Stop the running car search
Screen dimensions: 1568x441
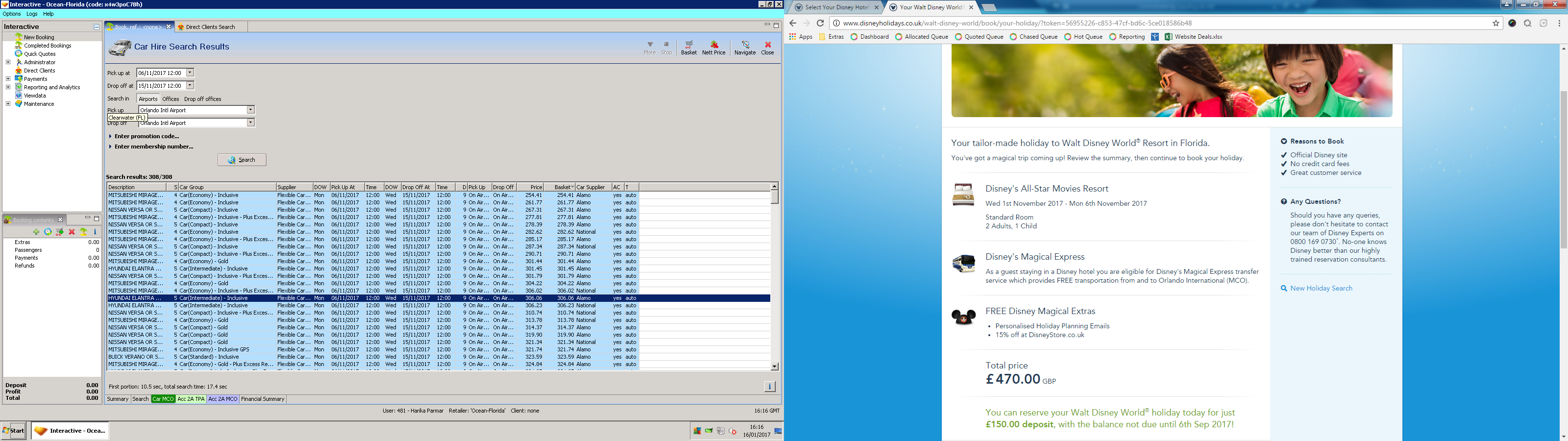666,48
